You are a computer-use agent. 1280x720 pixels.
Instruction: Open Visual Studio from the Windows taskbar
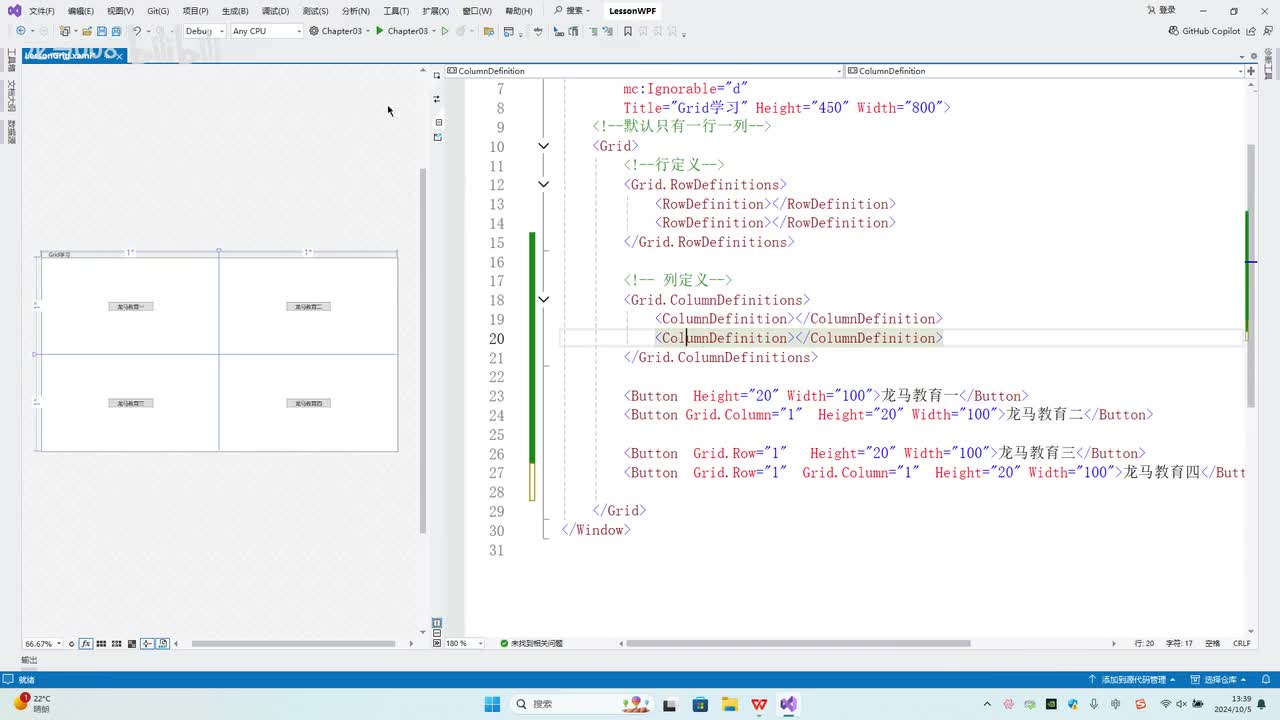coord(788,704)
